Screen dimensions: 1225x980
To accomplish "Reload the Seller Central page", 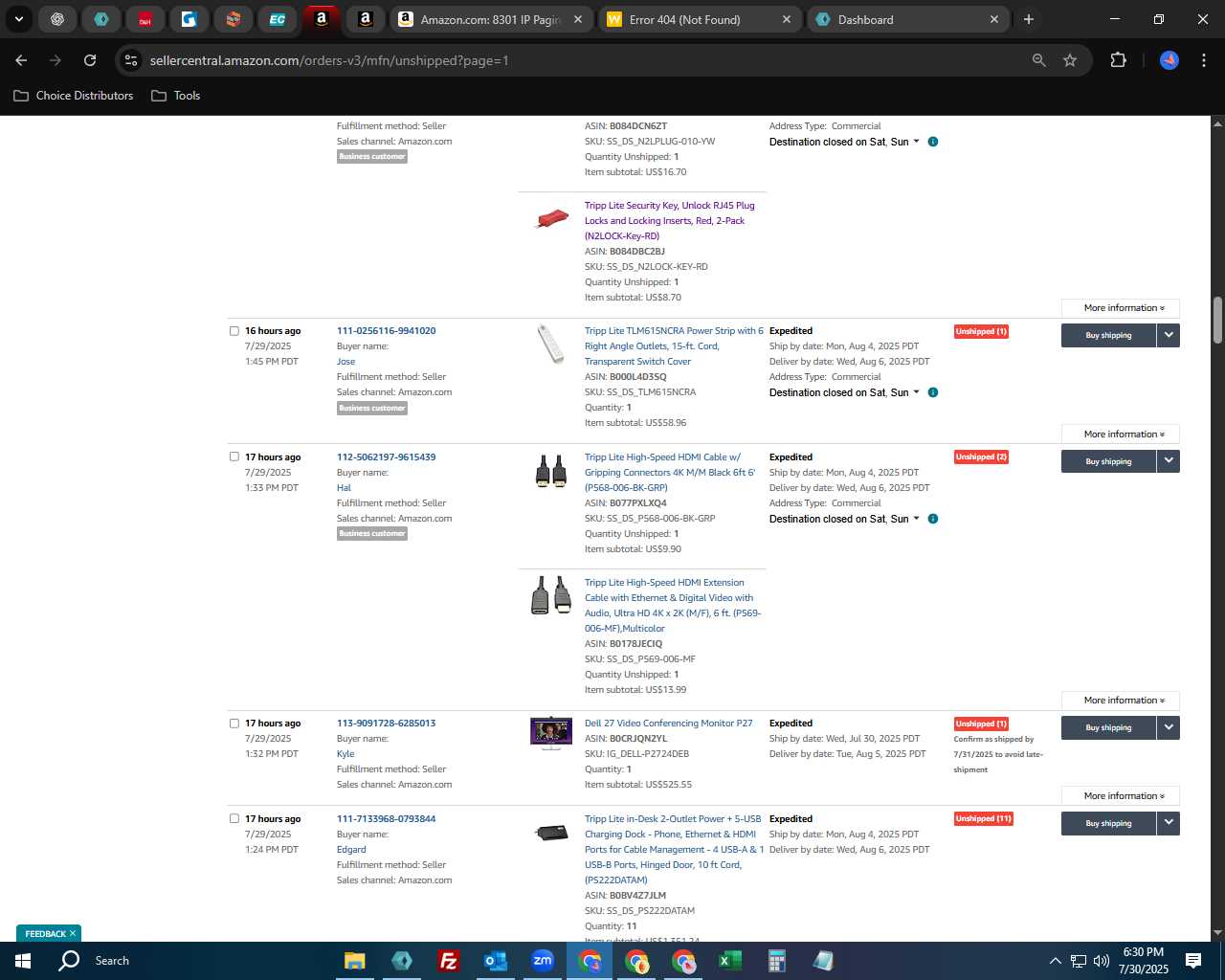I will 90,60.
